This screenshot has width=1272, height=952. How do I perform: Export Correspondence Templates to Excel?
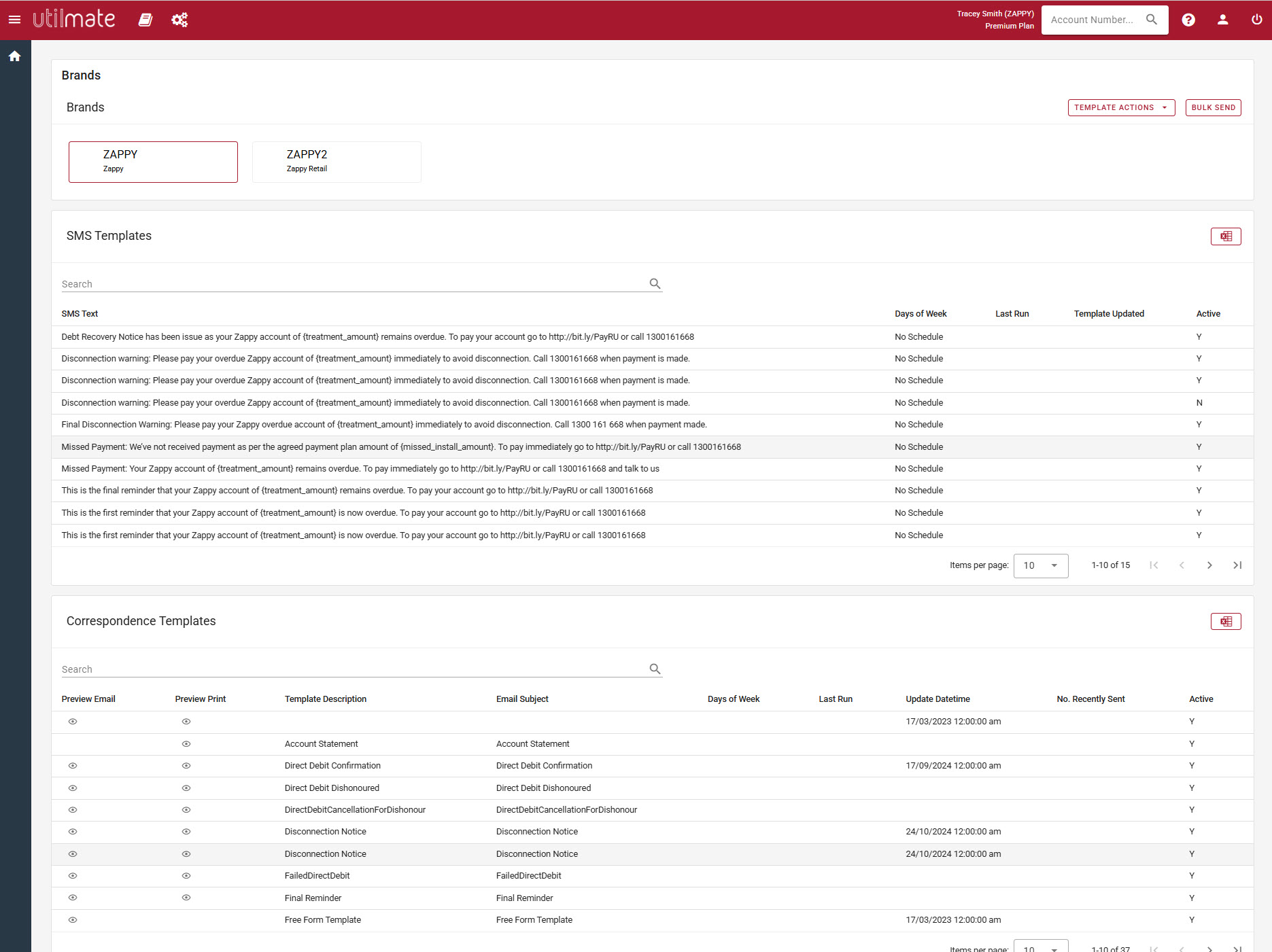[x=1225, y=622]
